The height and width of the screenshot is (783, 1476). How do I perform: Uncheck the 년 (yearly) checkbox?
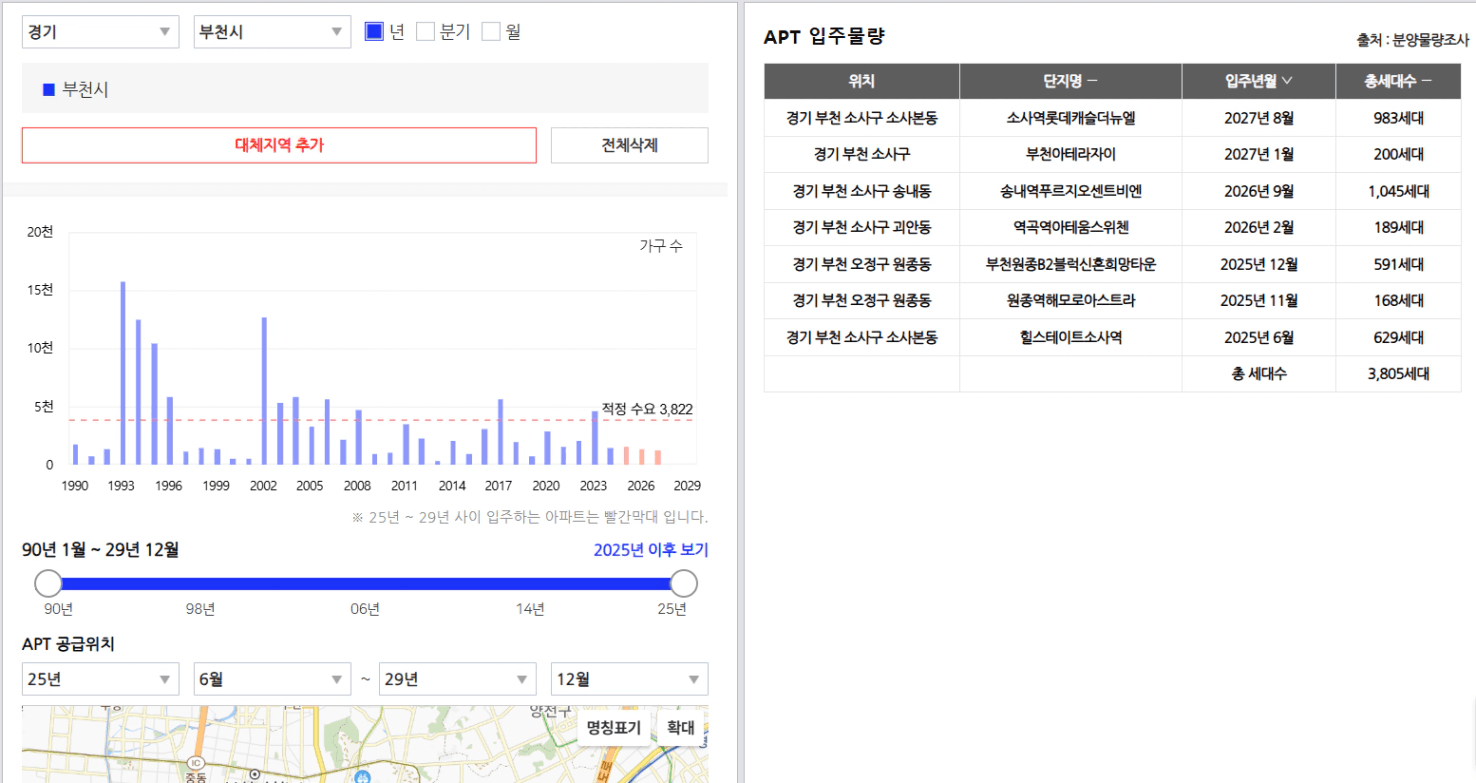(374, 32)
